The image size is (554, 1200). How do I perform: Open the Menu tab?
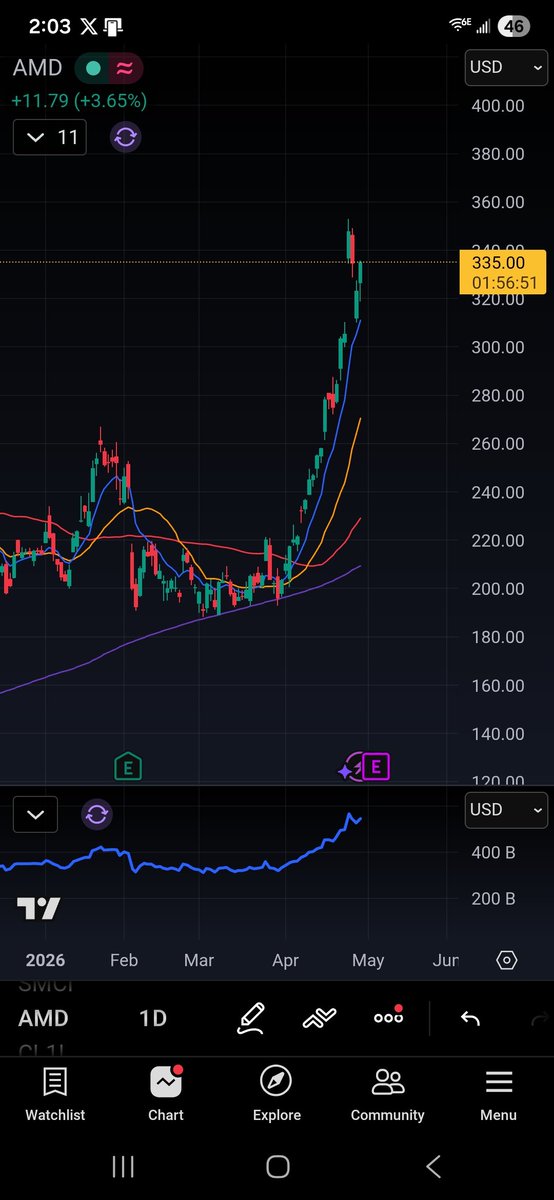coord(498,1094)
